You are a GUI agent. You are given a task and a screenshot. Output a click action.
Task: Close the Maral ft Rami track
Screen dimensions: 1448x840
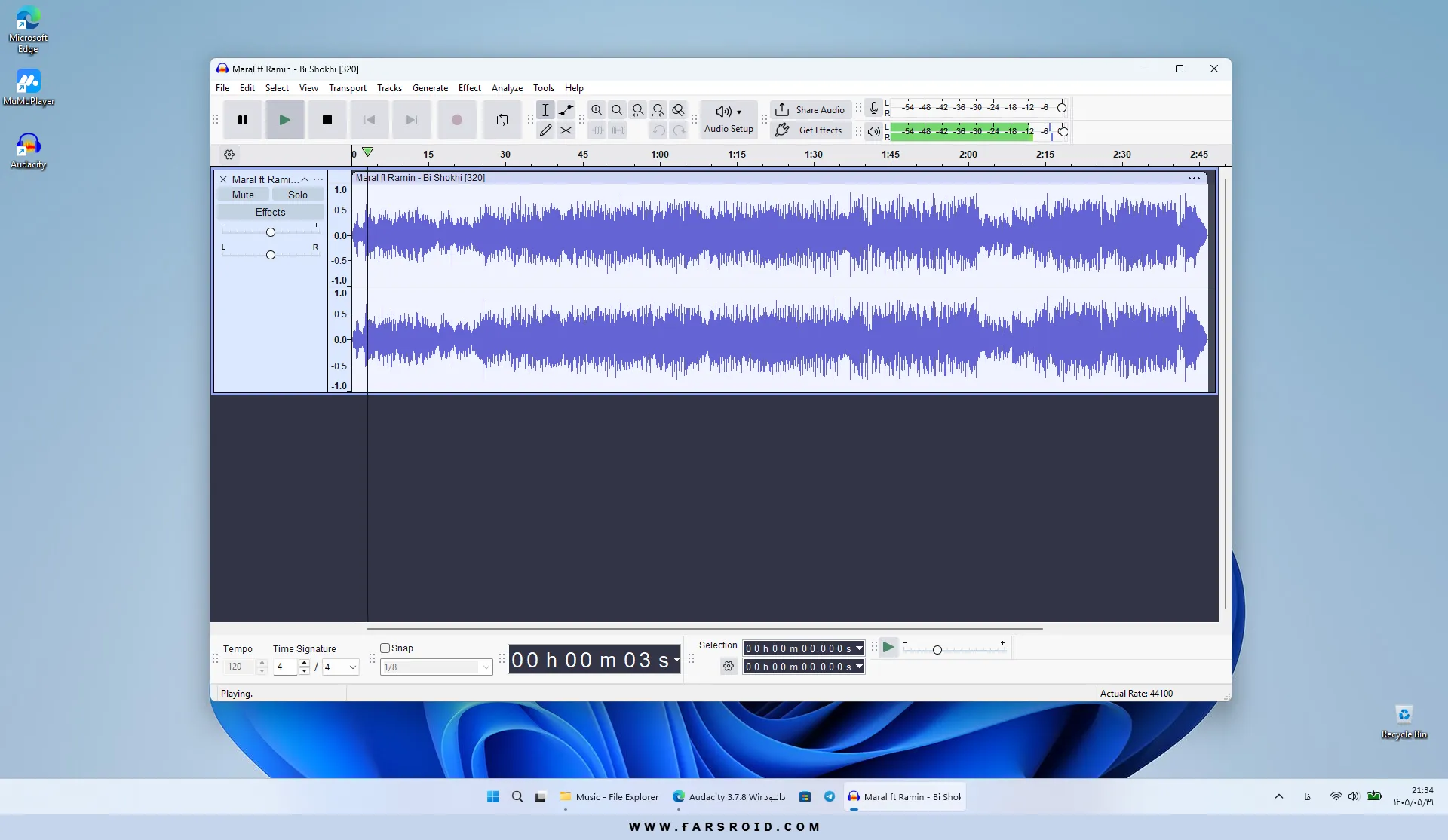click(x=223, y=179)
